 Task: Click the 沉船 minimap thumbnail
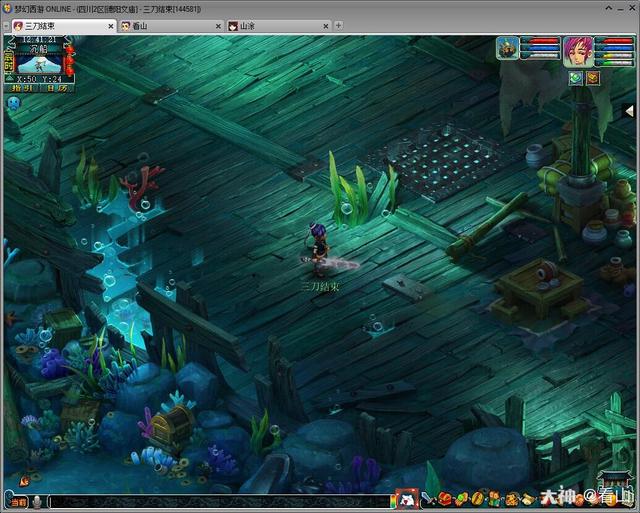(39, 64)
